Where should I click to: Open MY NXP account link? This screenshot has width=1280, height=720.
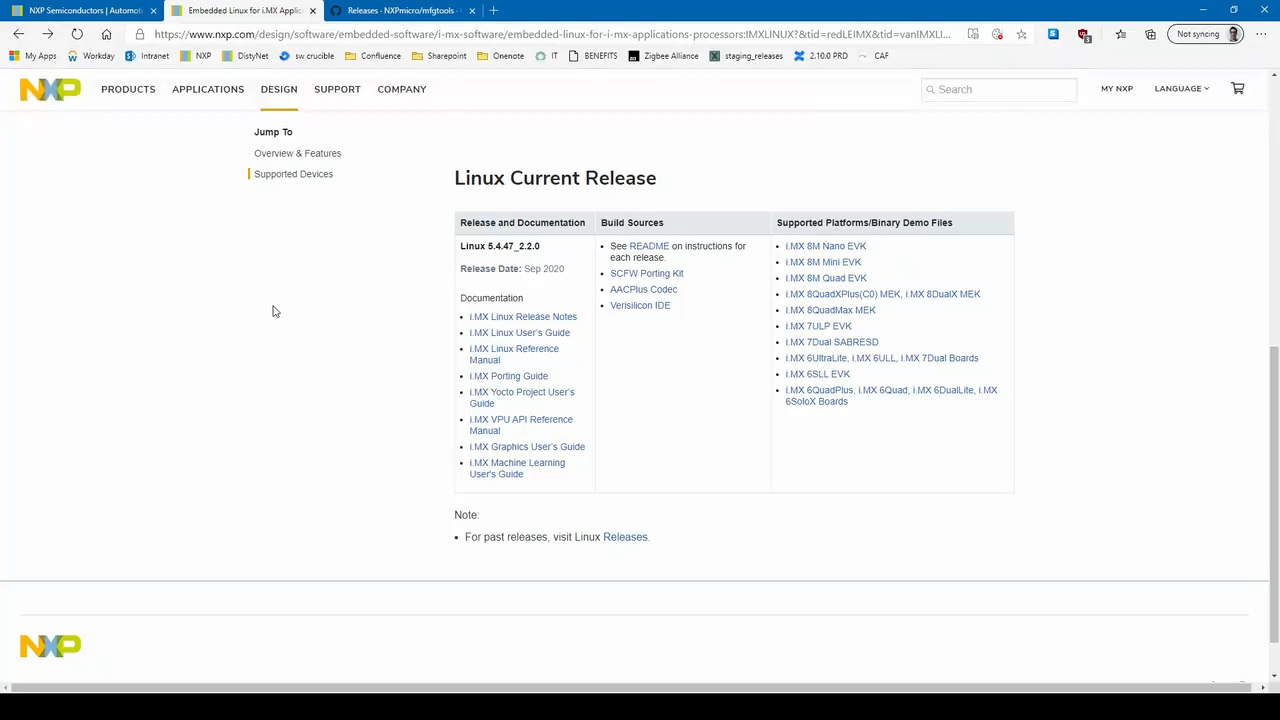tap(1117, 88)
